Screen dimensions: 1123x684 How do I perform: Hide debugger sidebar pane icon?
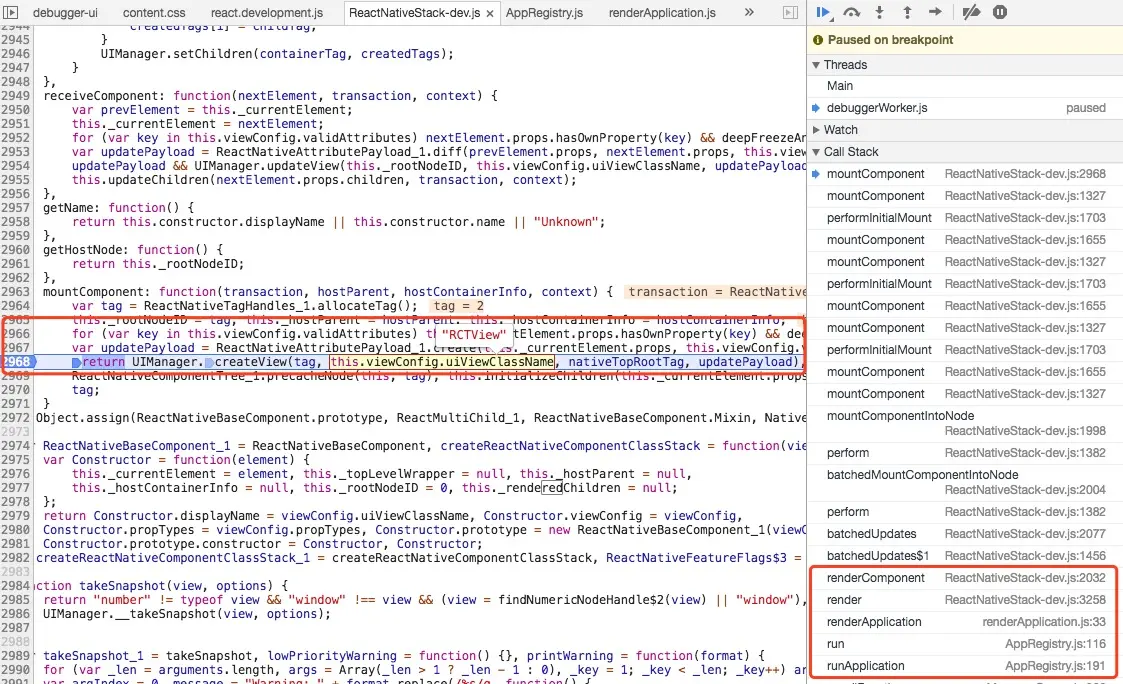click(x=790, y=12)
